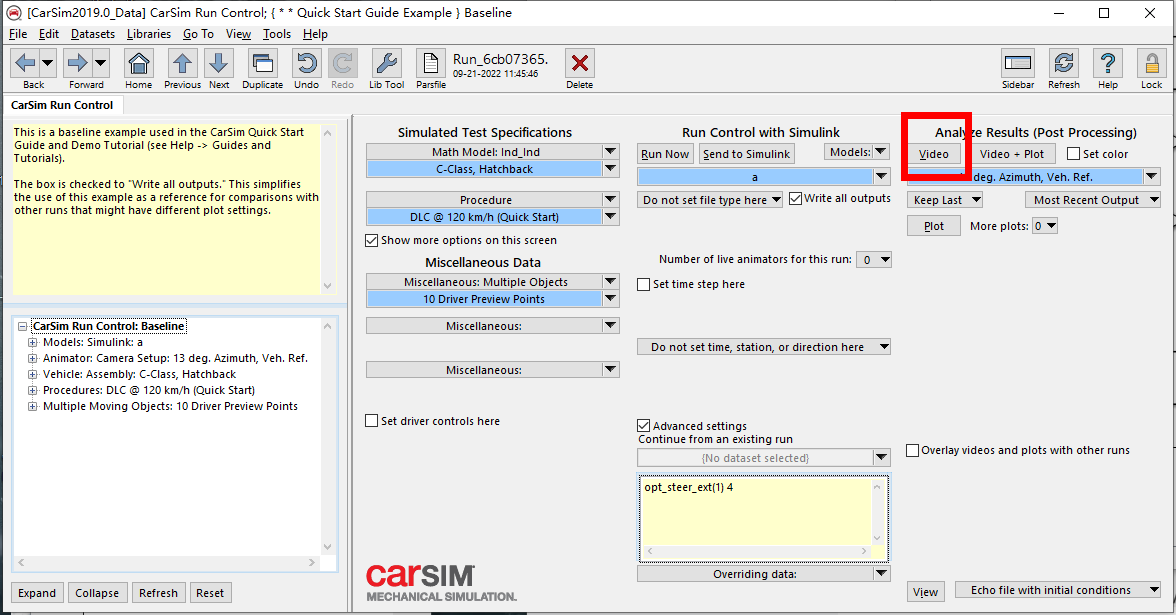Open Do not set time, station, or direction dropdown
Screen dimensions: 1176x615
click(x=764, y=347)
